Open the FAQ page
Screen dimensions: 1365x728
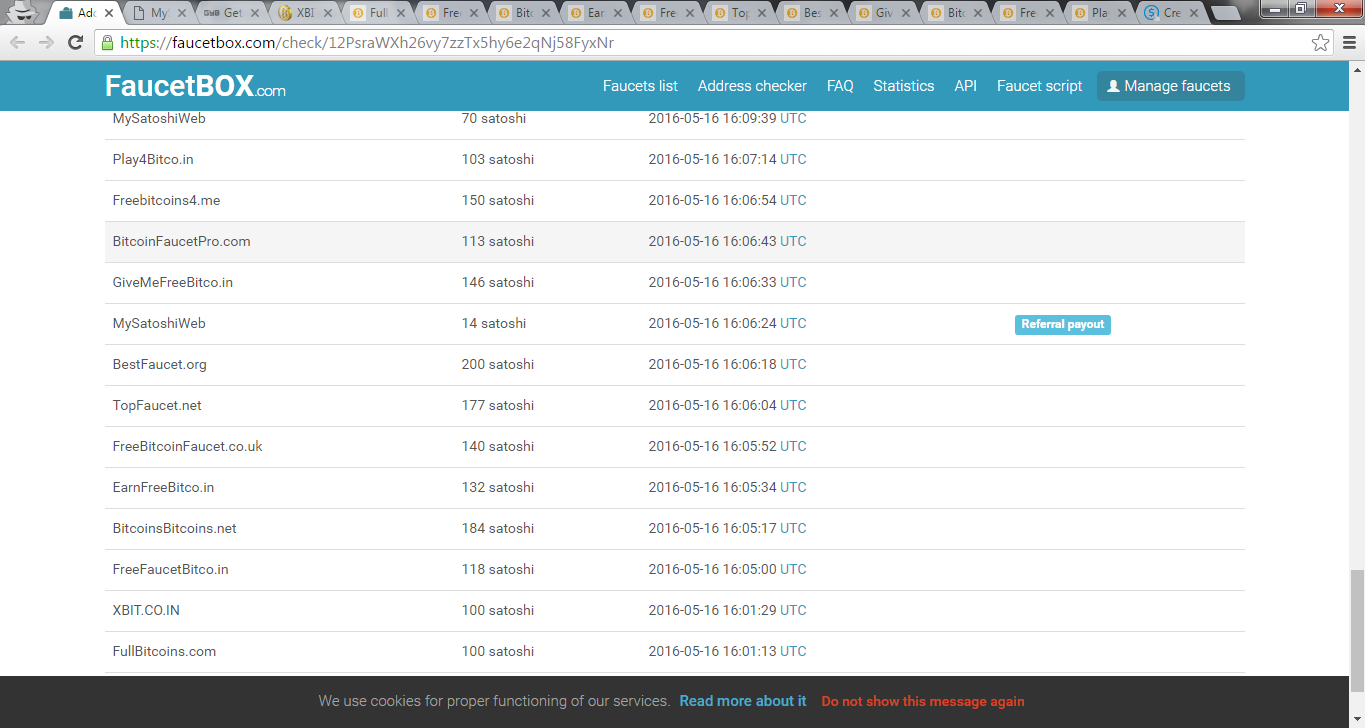coord(840,86)
